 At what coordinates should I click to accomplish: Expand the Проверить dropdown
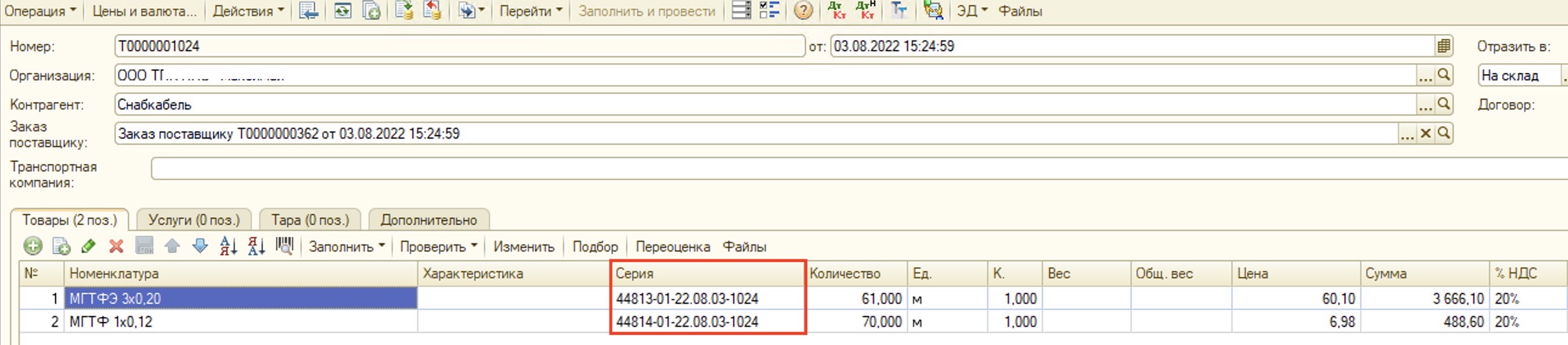click(438, 247)
